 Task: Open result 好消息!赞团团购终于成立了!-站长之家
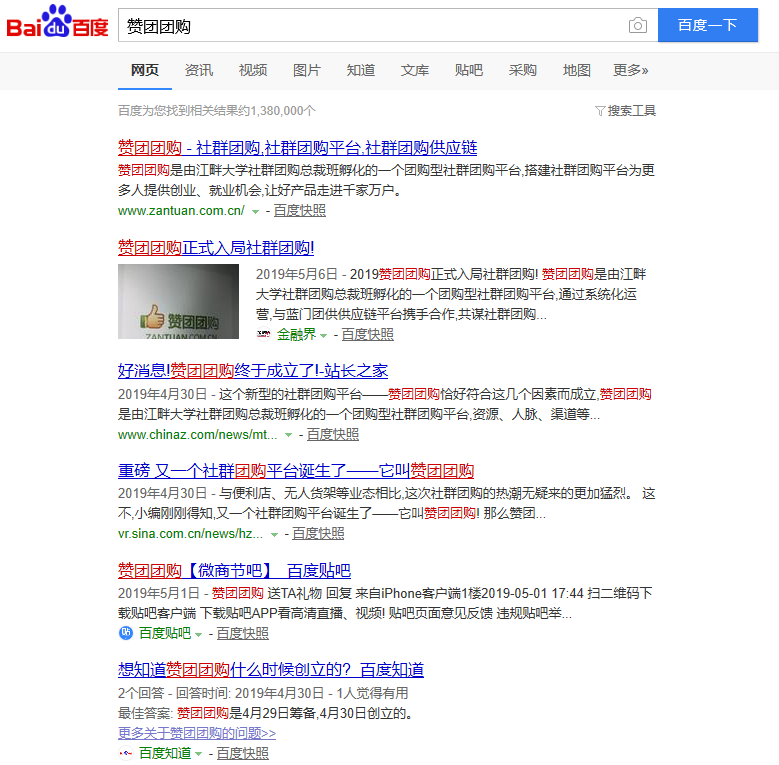(x=253, y=371)
